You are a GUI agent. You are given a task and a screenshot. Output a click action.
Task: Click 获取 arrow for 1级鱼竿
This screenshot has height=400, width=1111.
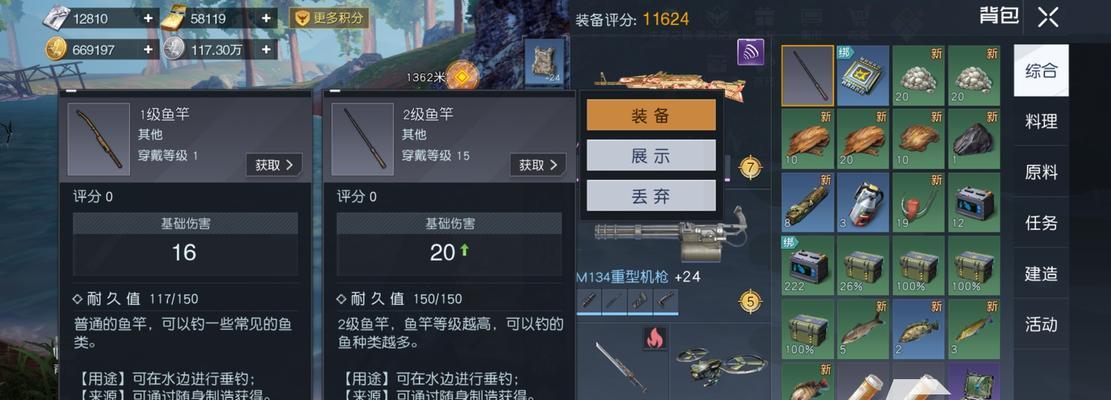274,165
